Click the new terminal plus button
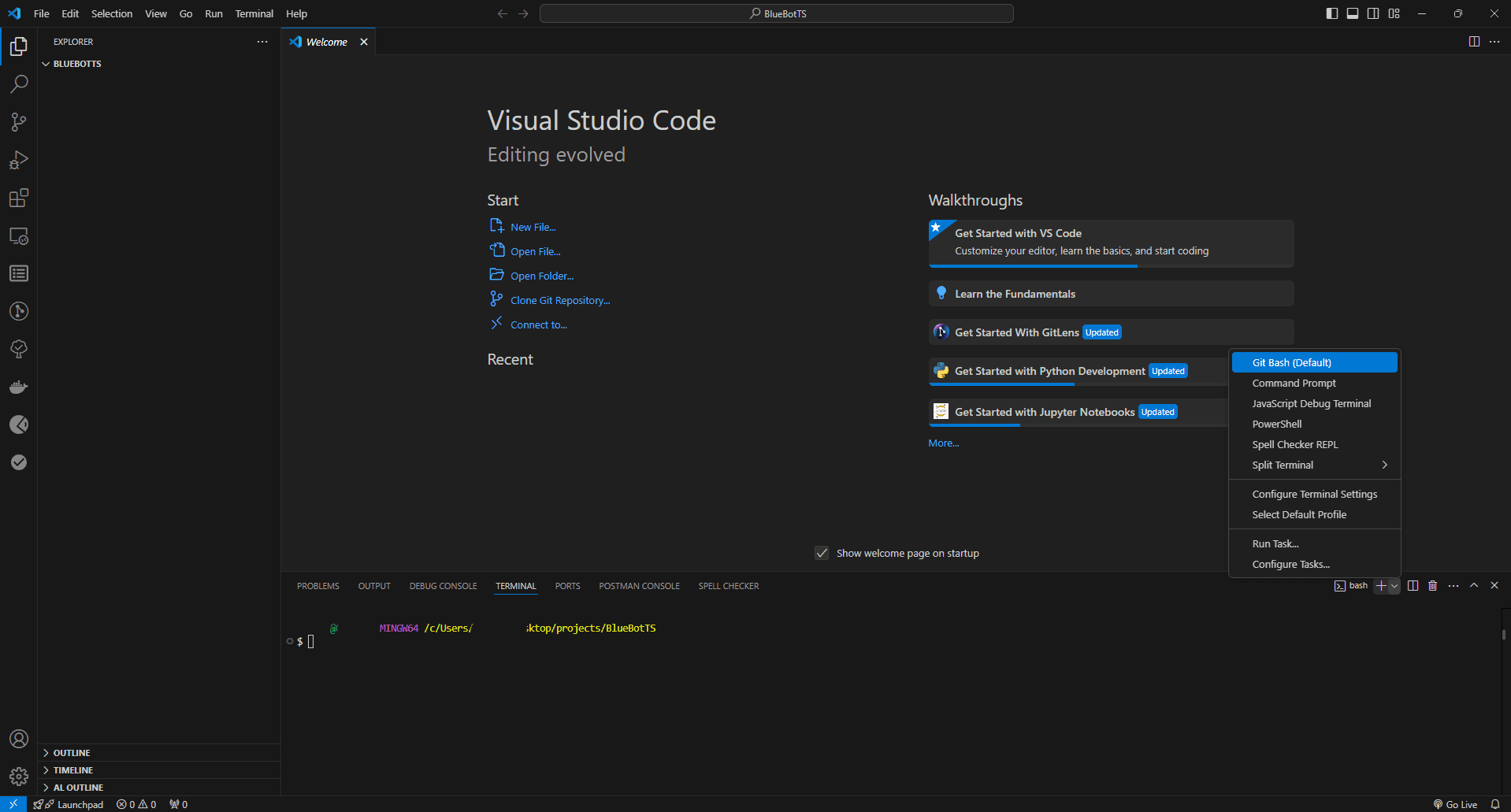Screen dimensions: 1511x812 click(x=1381, y=586)
